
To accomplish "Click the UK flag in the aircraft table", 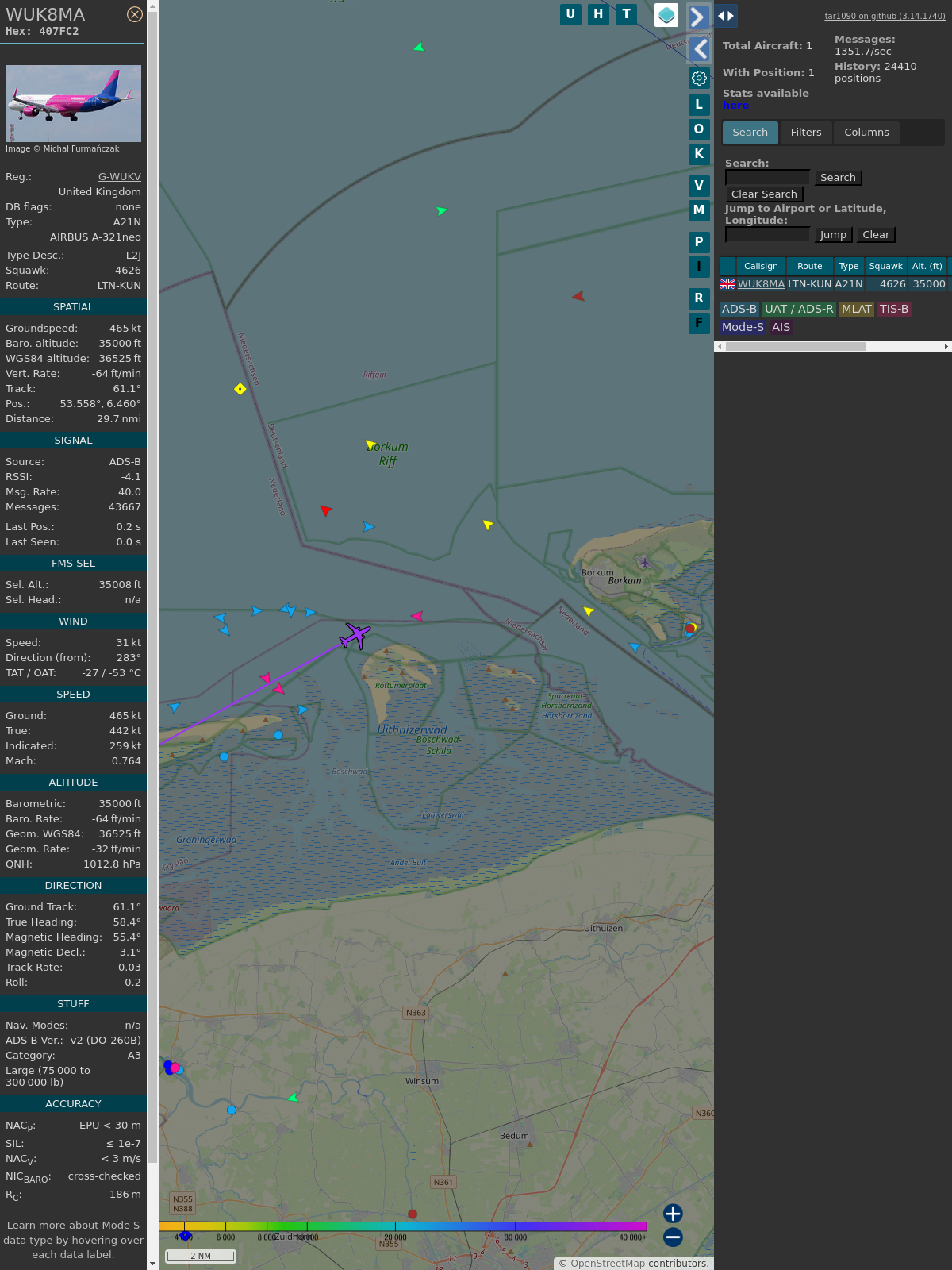I will click(x=727, y=284).
